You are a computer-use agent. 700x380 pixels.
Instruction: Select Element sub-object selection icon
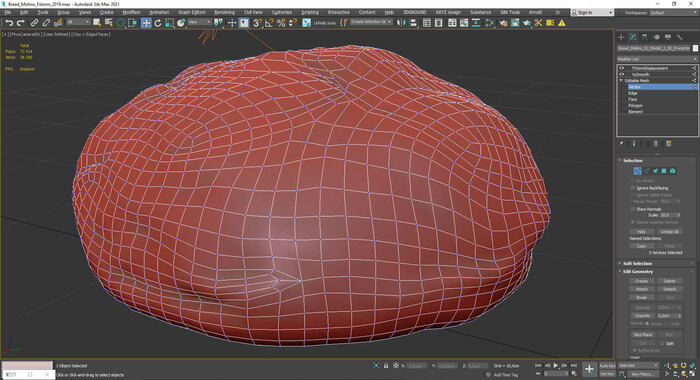pos(673,171)
